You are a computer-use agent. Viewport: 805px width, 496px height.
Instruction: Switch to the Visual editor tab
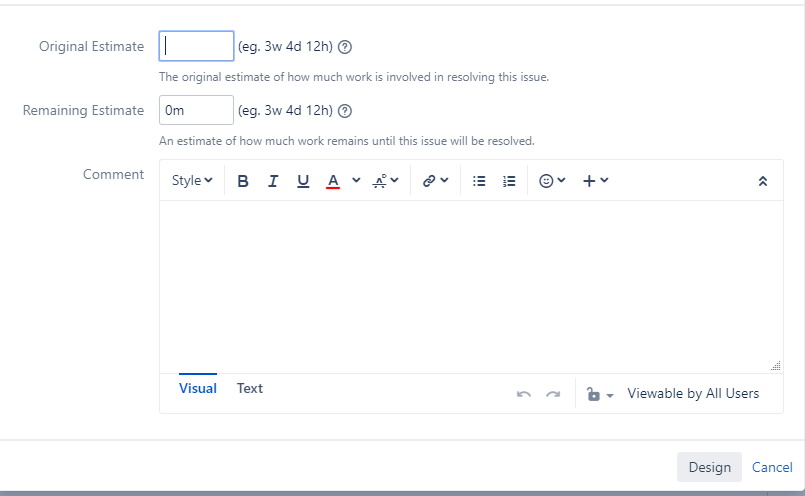198,388
